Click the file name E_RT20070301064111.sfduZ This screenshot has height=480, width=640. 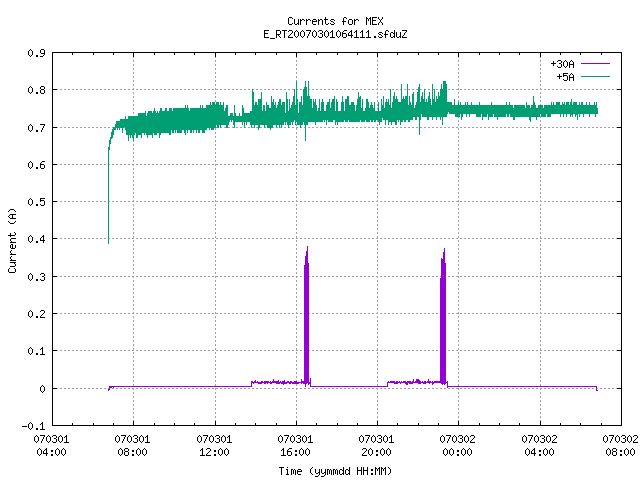coord(335,34)
